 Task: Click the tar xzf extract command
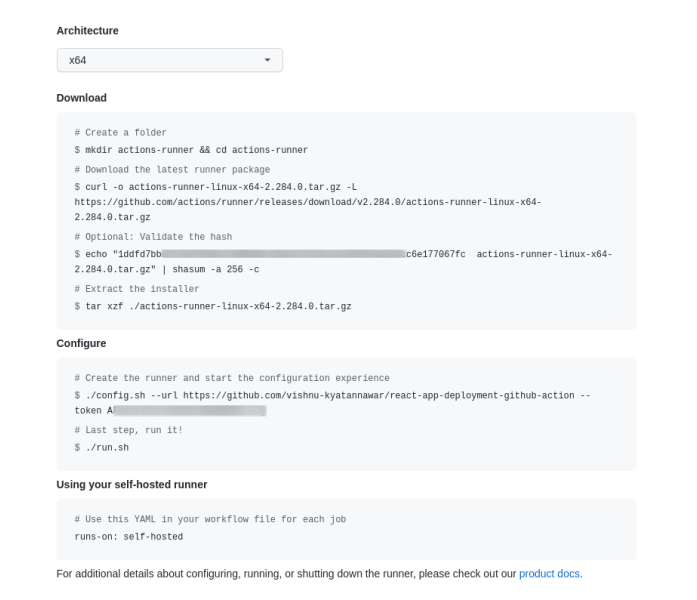point(217,306)
